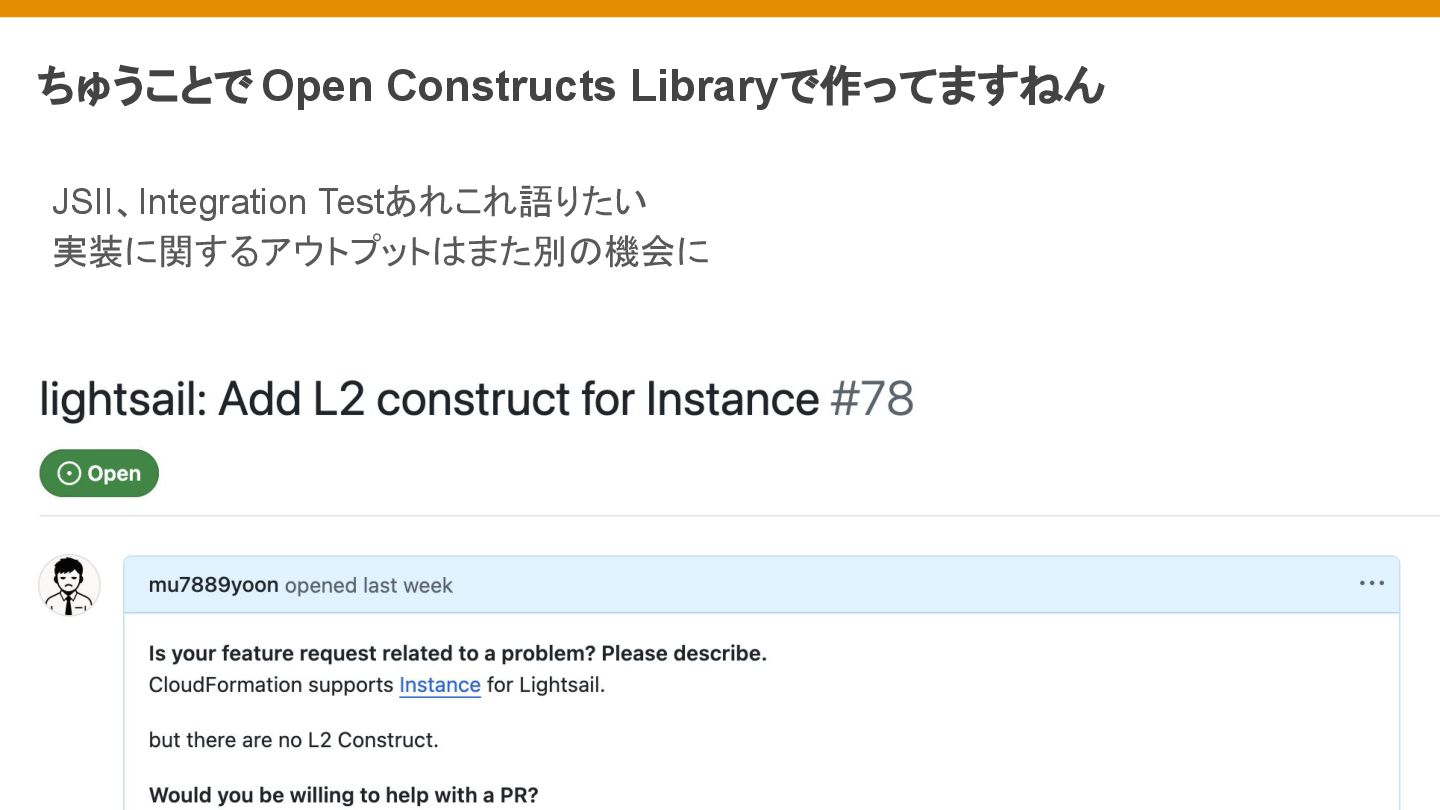The width and height of the screenshot is (1440, 810).
Task: Open the mu7889yoon author profile link
Action: click(213, 585)
